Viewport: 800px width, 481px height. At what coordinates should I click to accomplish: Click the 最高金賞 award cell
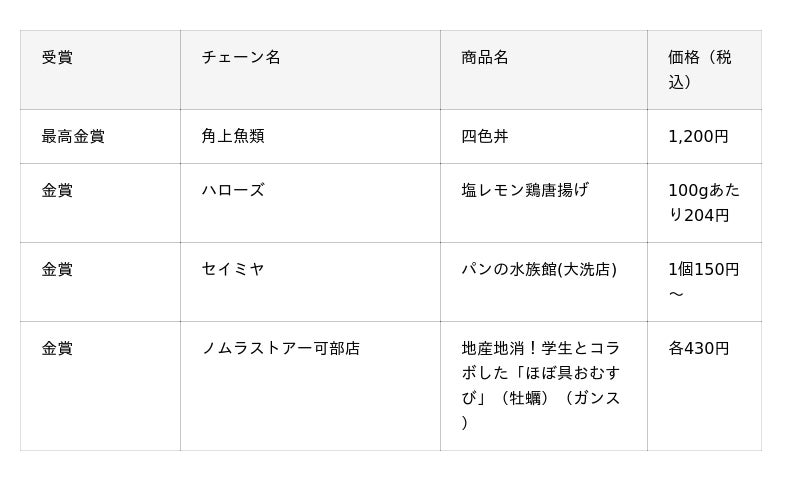coord(73,137)
